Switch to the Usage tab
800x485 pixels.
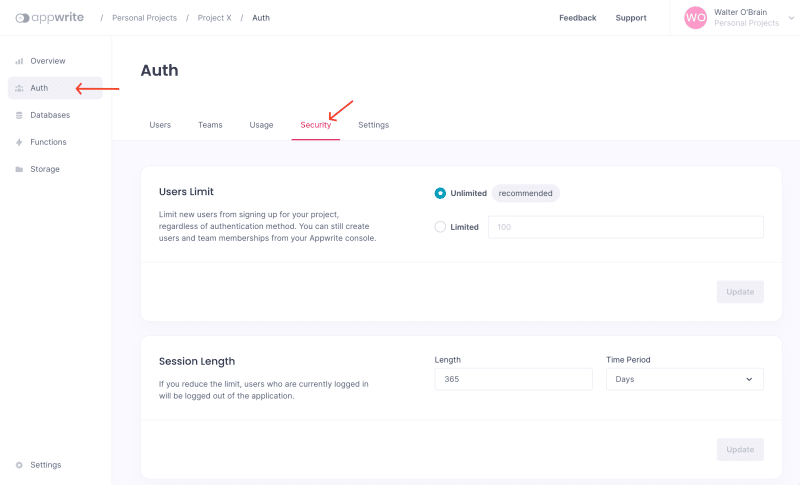click(x=261, y=125)
